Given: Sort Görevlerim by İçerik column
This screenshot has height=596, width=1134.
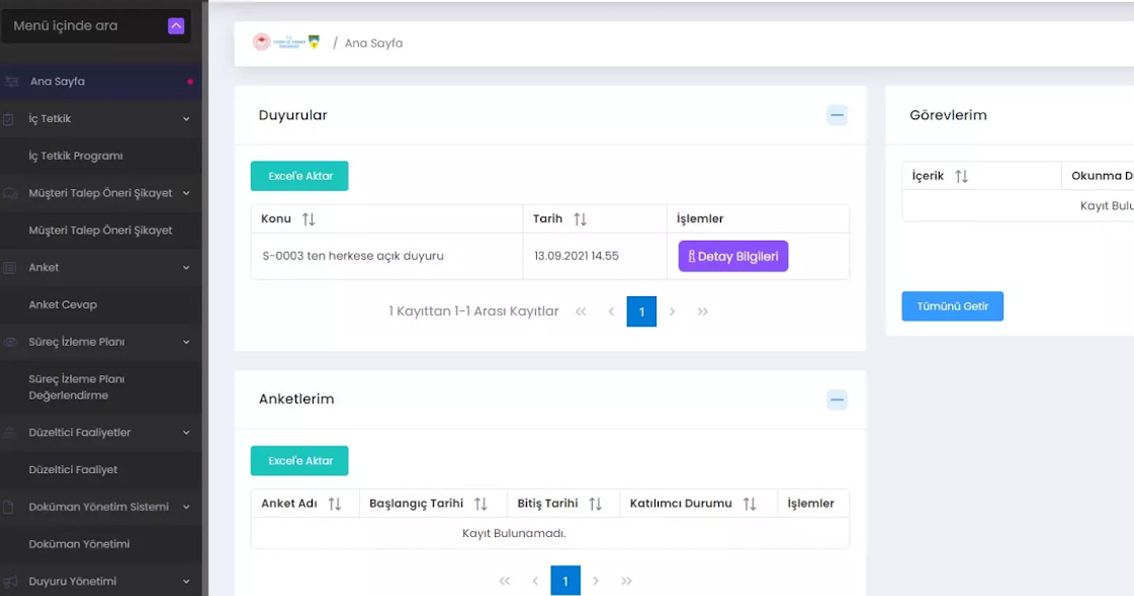Looking at the screenshot, I should click(x=961, y=176).
